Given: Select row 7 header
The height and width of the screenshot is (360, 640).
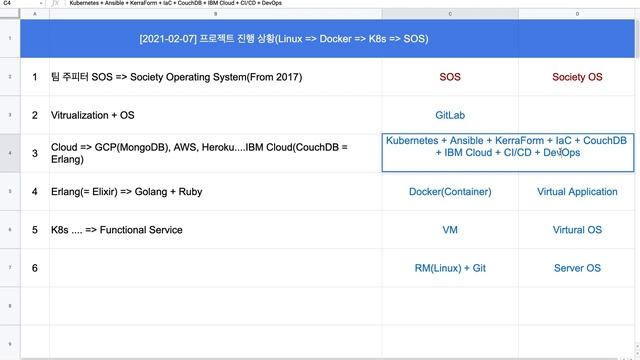Looking at the screenshot, I should pos(10,268).
